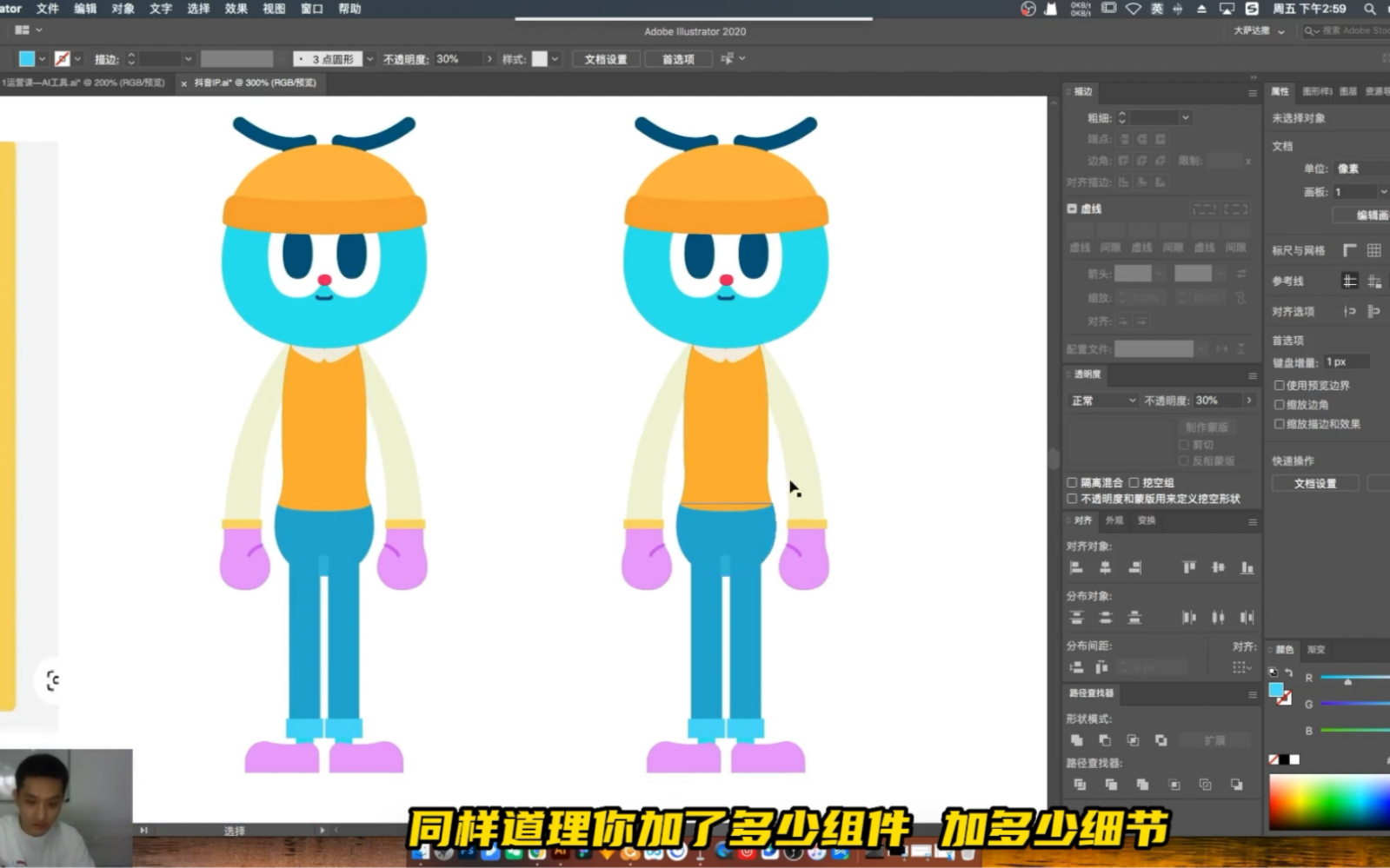Viewport: 1390px width, 868px height.
Task: Open the 样式 style swatch dropdown
Action: click(x=555, y=59)
